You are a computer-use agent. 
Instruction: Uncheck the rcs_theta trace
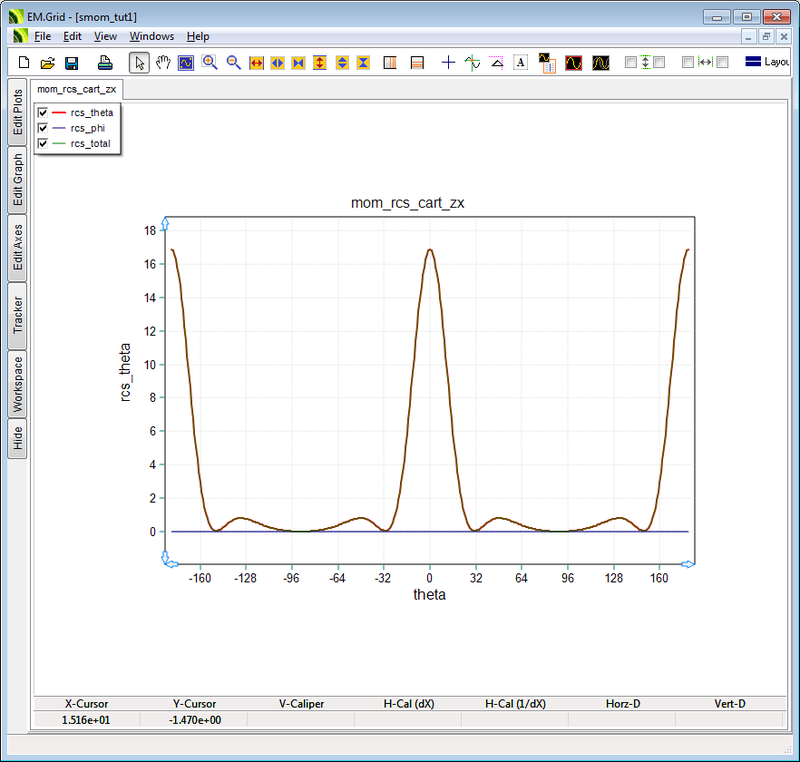(x=42, y=112)
